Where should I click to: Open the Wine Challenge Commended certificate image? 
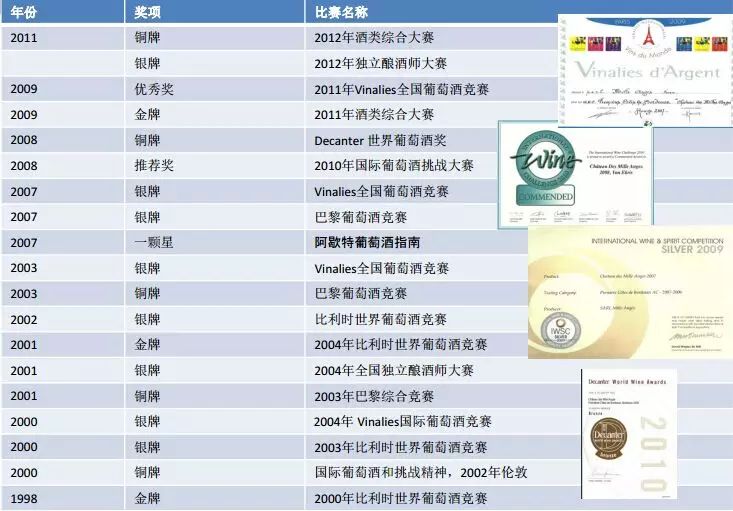[575, 175]
